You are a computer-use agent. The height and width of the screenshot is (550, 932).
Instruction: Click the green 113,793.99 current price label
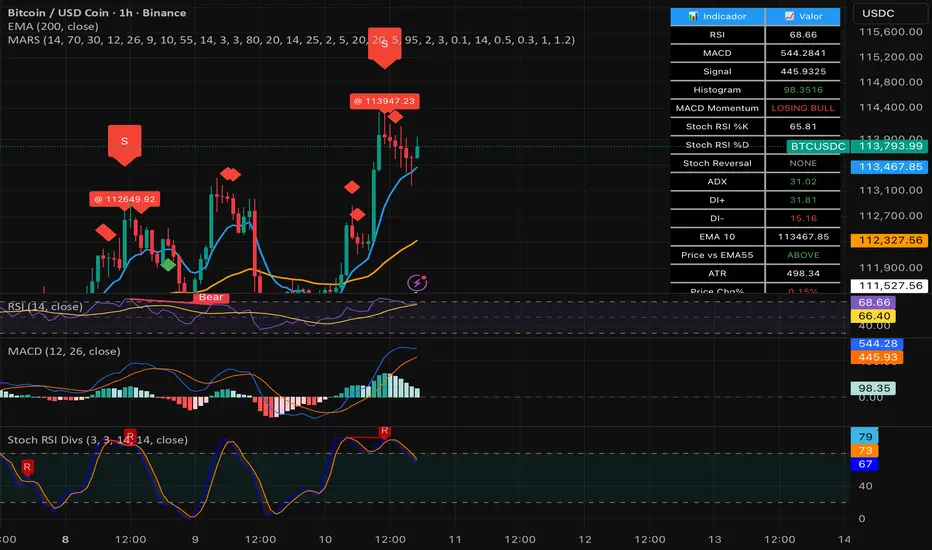(890, 146)
